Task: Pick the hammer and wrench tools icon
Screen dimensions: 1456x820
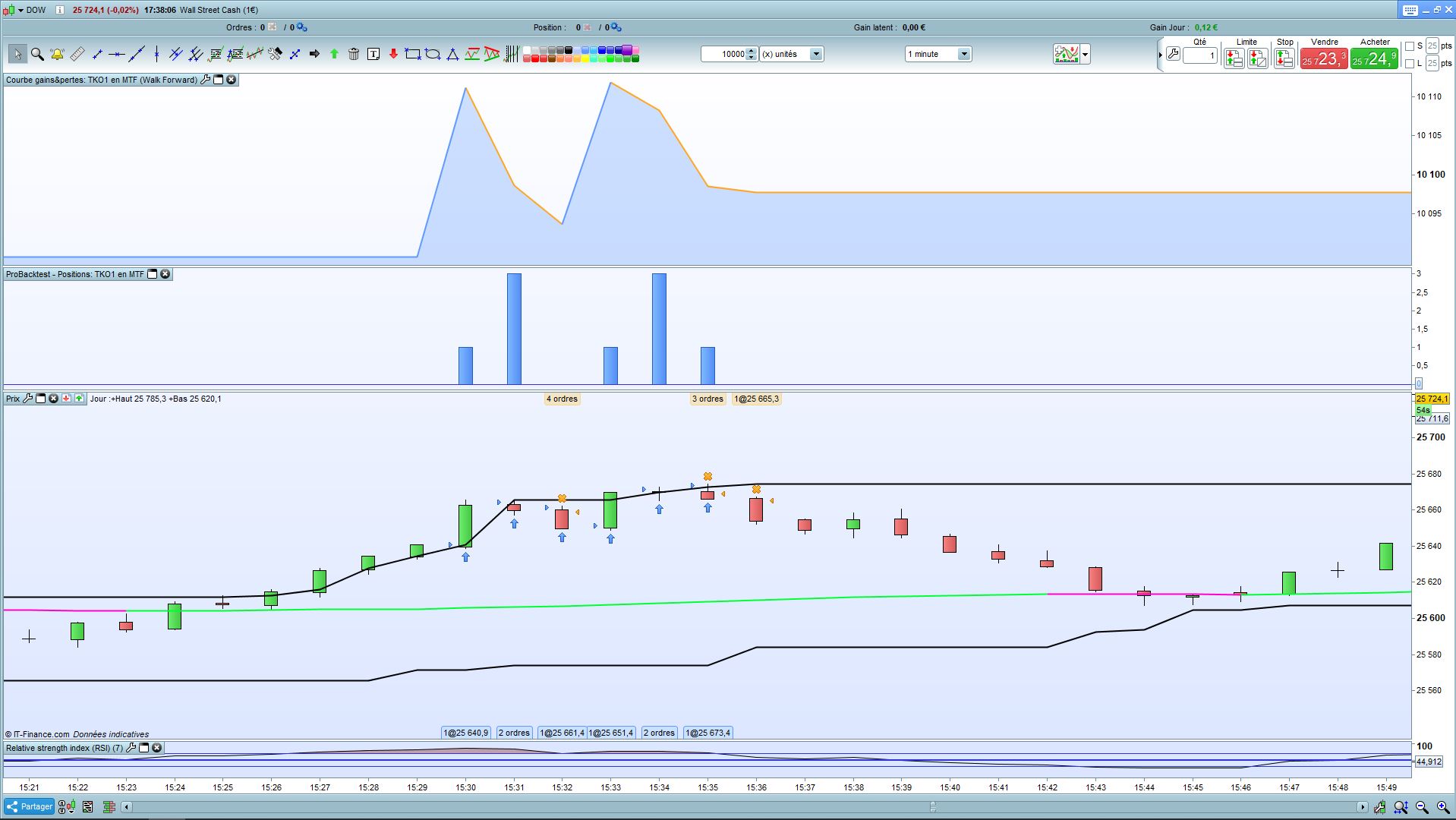Action: (275, 54)
